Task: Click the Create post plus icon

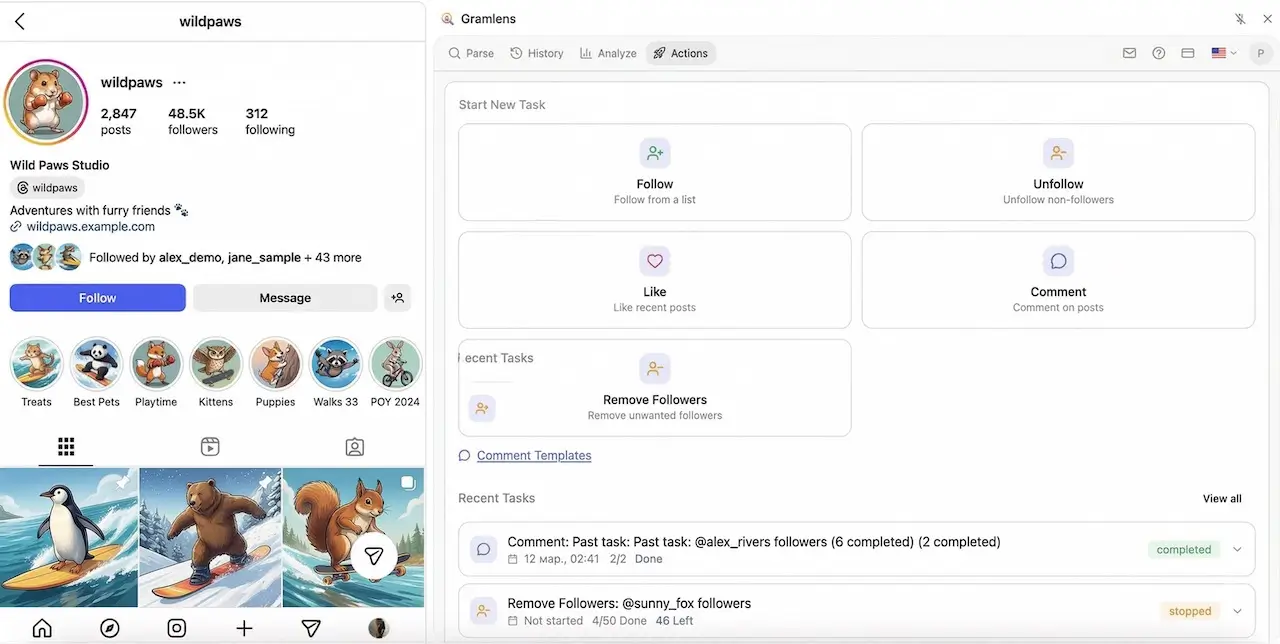Action: coord(244,627)
